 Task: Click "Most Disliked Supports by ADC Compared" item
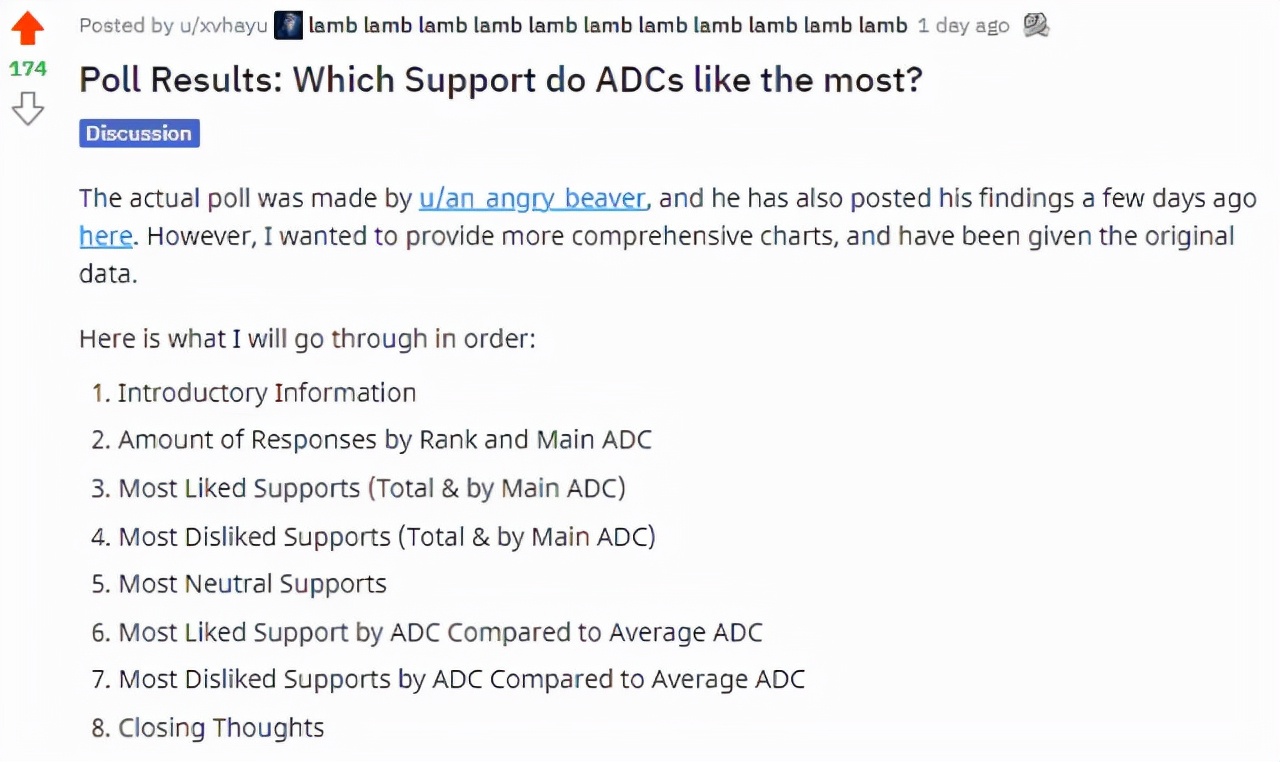click(461, 680)
